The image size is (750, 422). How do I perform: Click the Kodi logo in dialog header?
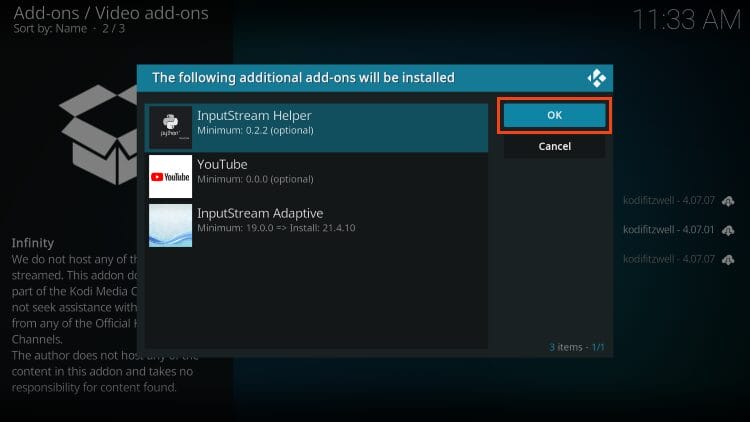[x=596, y=78]
